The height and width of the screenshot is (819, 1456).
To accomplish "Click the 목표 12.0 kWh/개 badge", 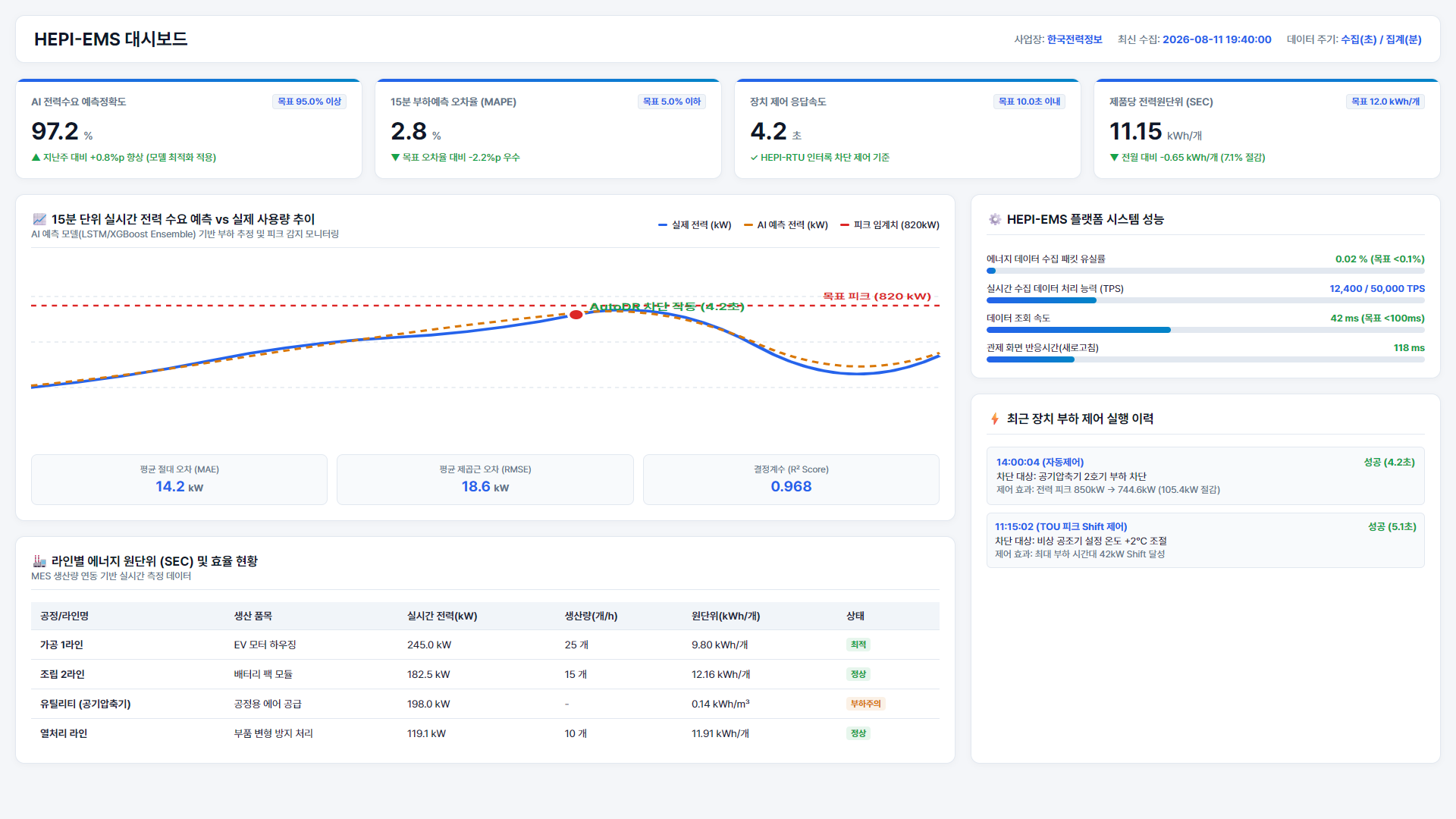I will (x=1385, y=102).
